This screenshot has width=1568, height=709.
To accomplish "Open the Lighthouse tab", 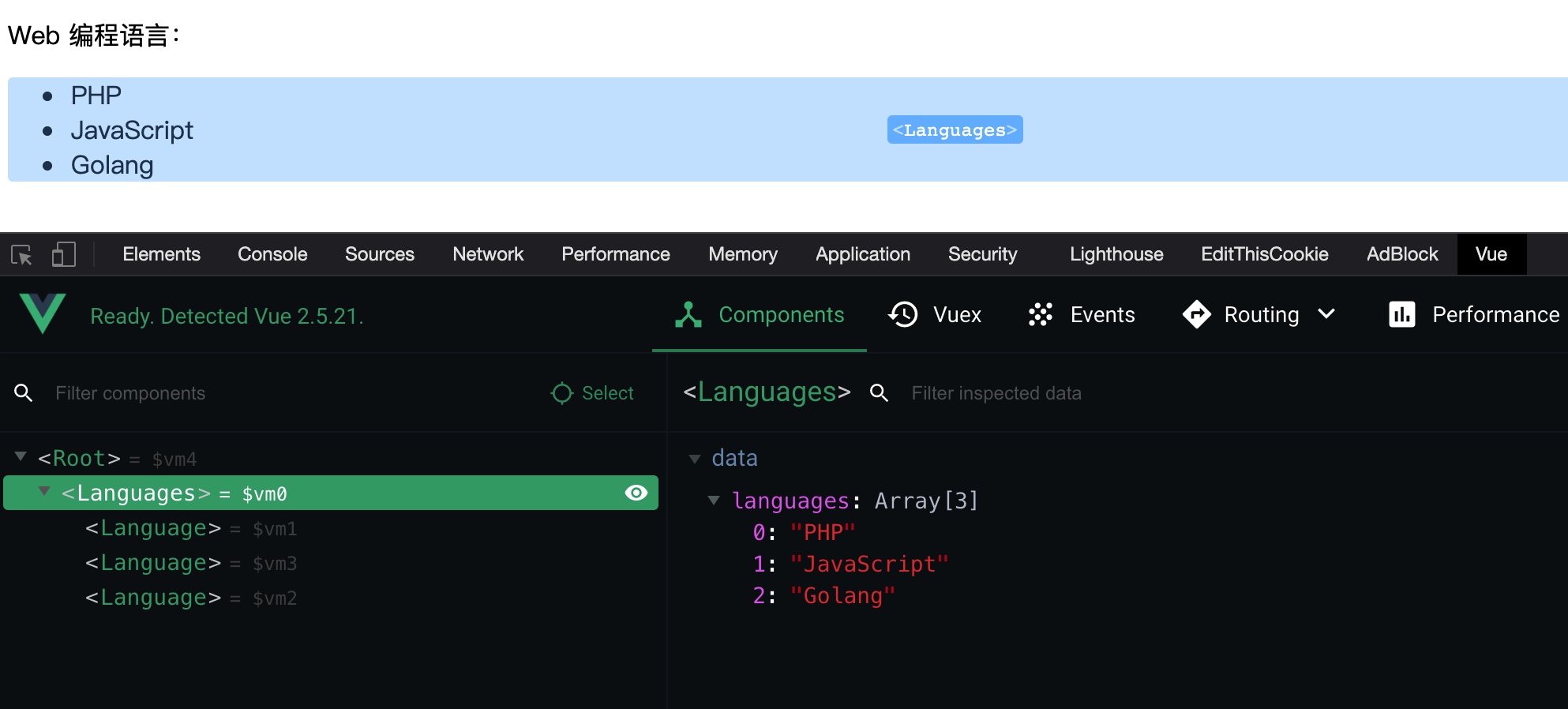I will tap(1116, 254).
